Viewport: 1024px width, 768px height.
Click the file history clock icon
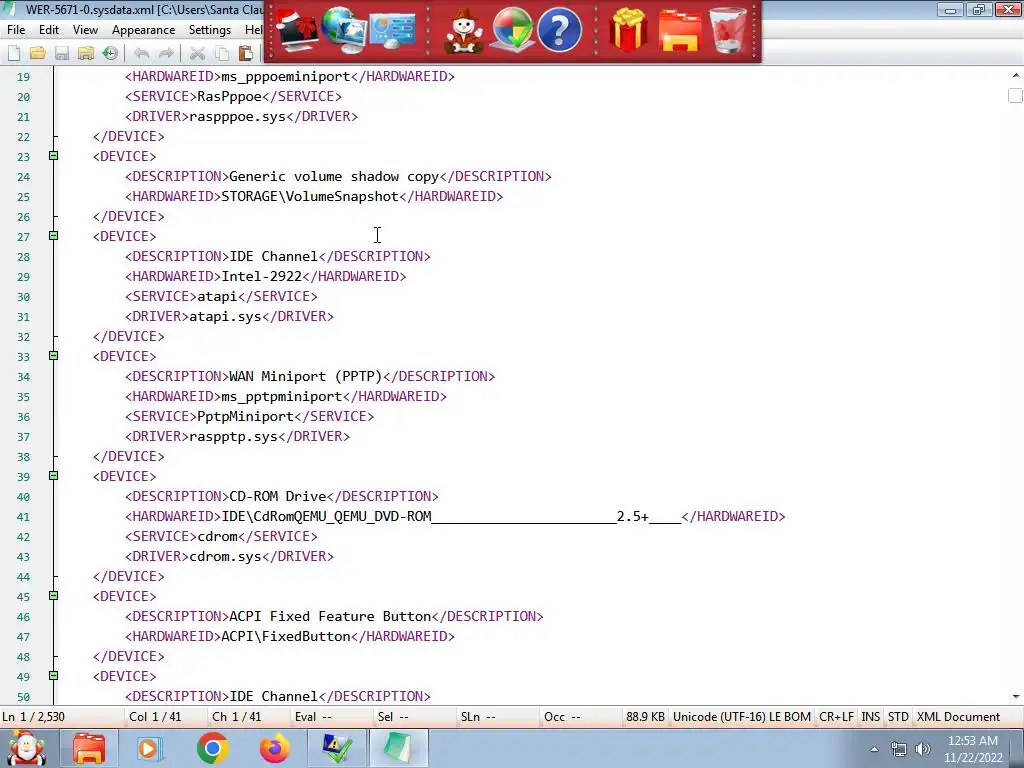point(110,53)
